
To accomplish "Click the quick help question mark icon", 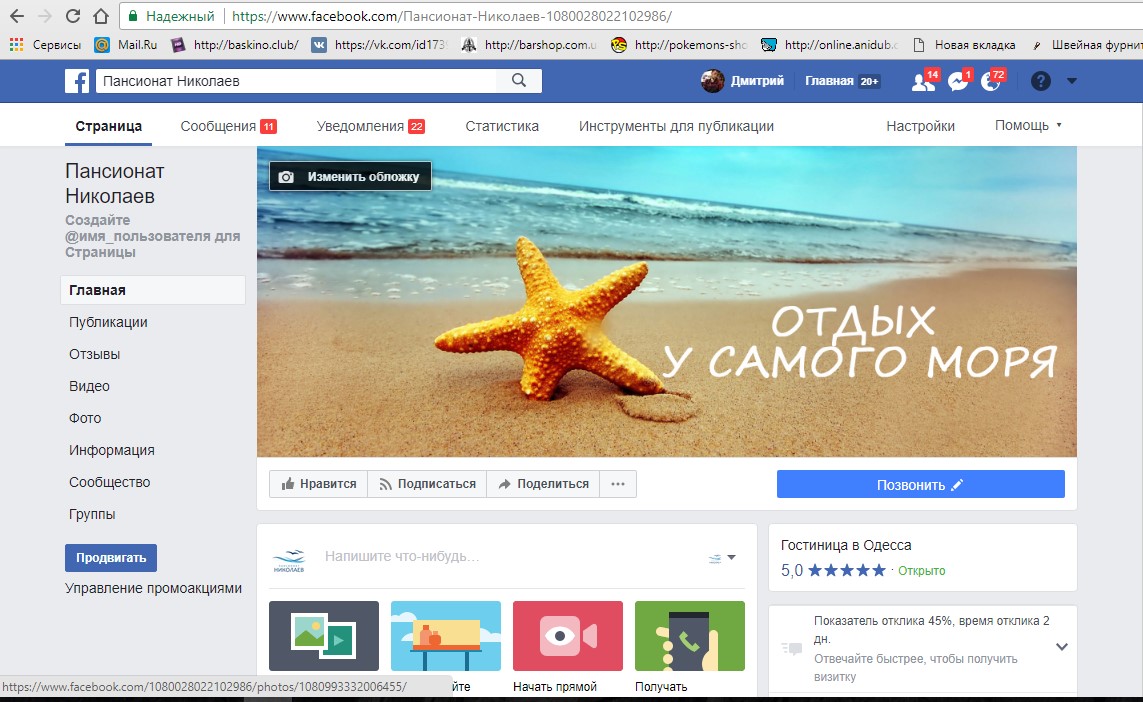I will (1040, 81).
